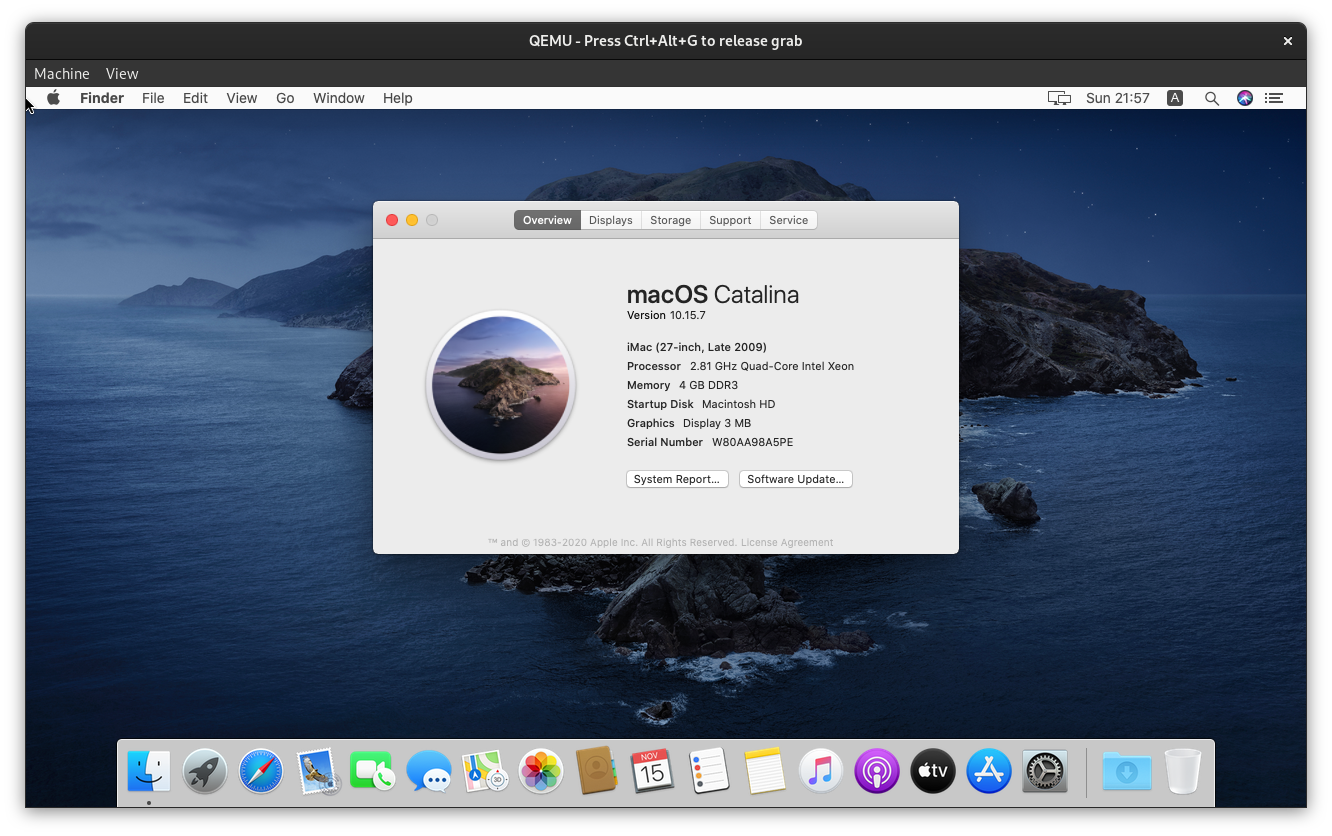This screenshot has width=1332, height=836.
Task: Open the Mail app
Action: point(316,771)
